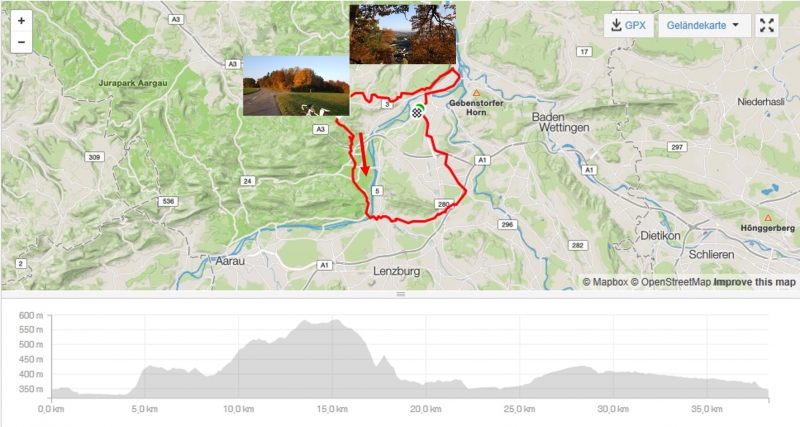
Task: Open the OpenStreetMap attribution link
Action: (670, 282)
